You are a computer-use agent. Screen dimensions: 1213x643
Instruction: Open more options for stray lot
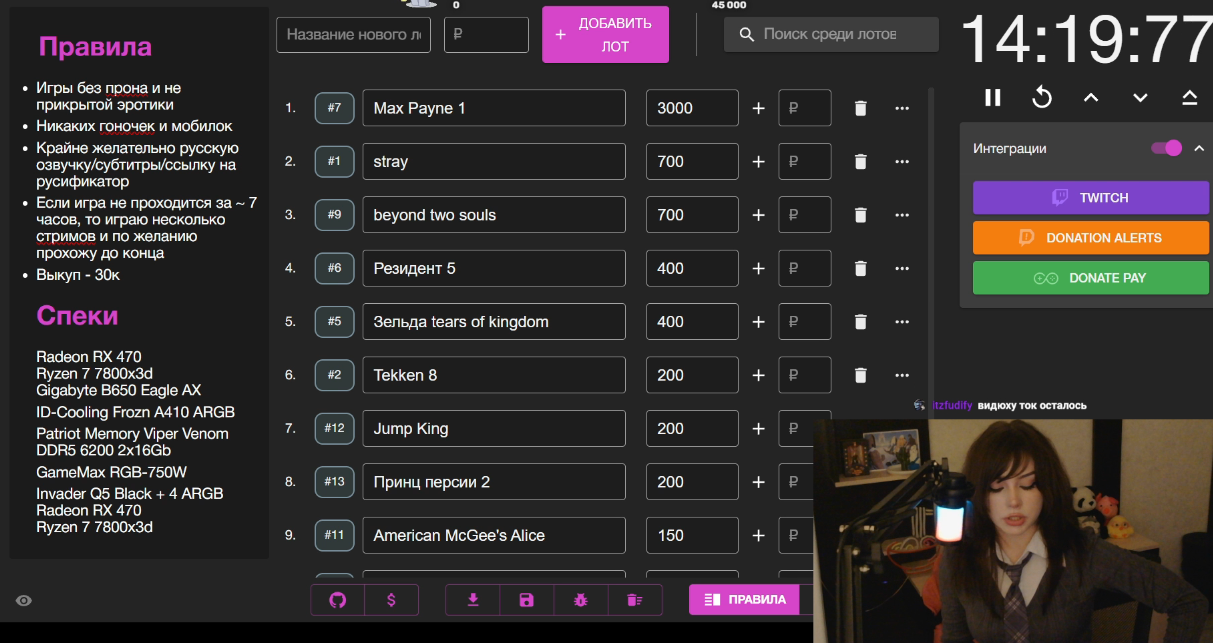(902, 162)
